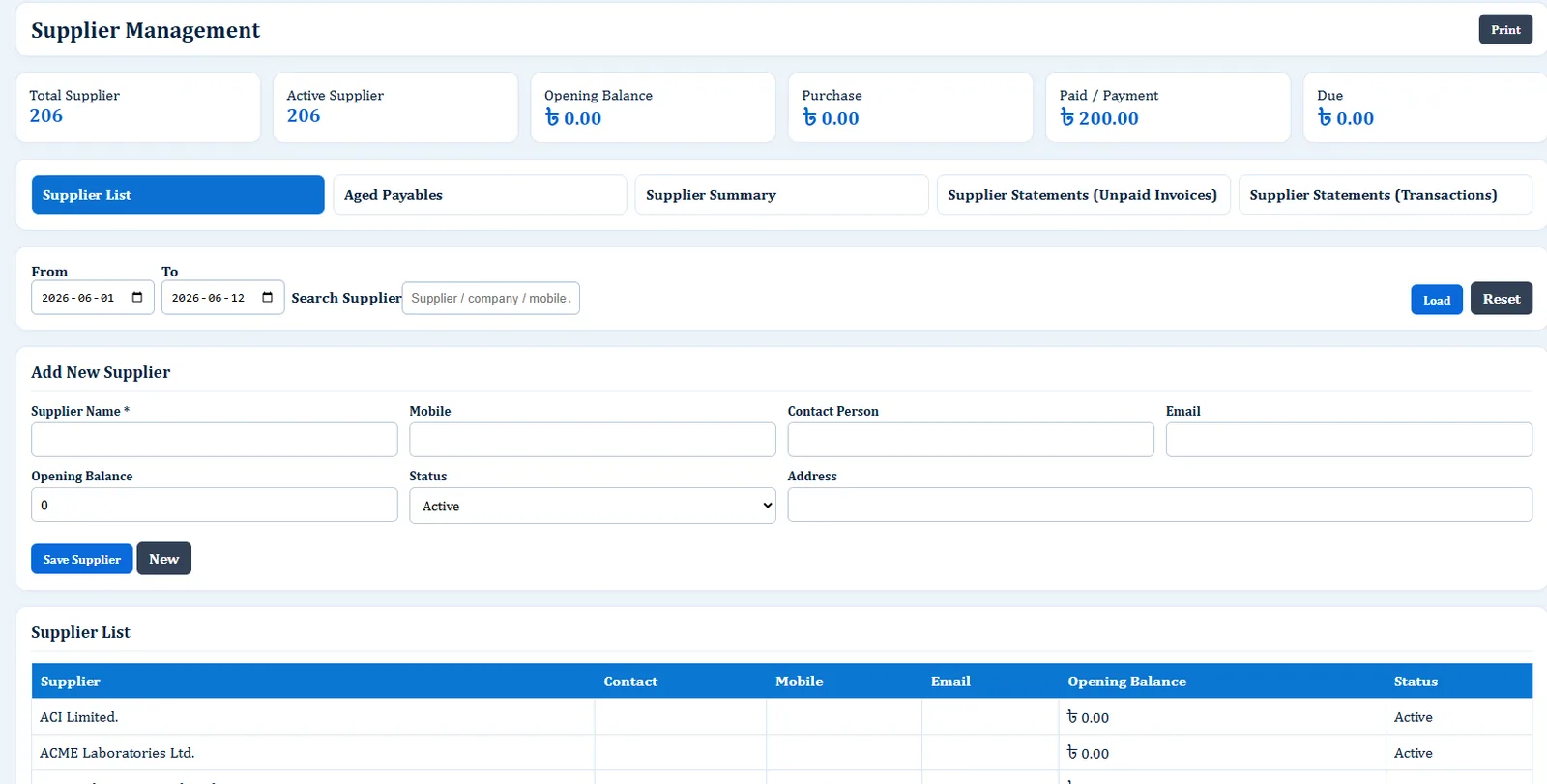Click the Contact column header
1547x784 pixels.
click(x=681, y=682)
